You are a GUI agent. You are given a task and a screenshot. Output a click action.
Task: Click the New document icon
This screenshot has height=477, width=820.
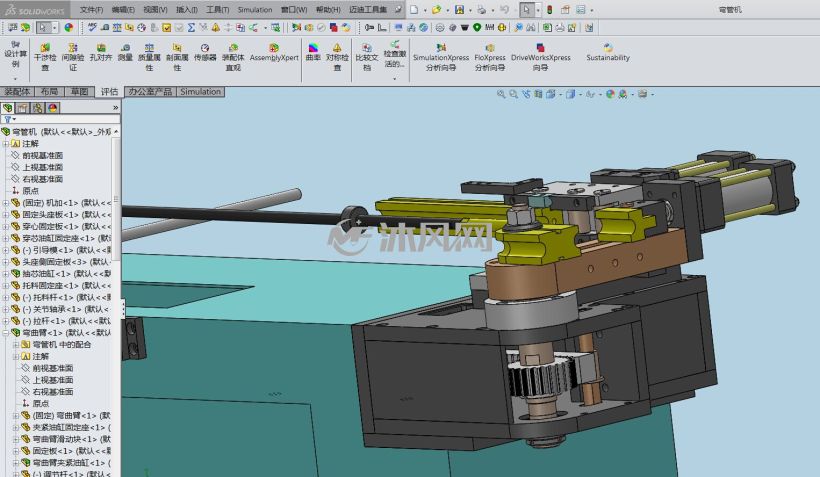coord(414,9)
